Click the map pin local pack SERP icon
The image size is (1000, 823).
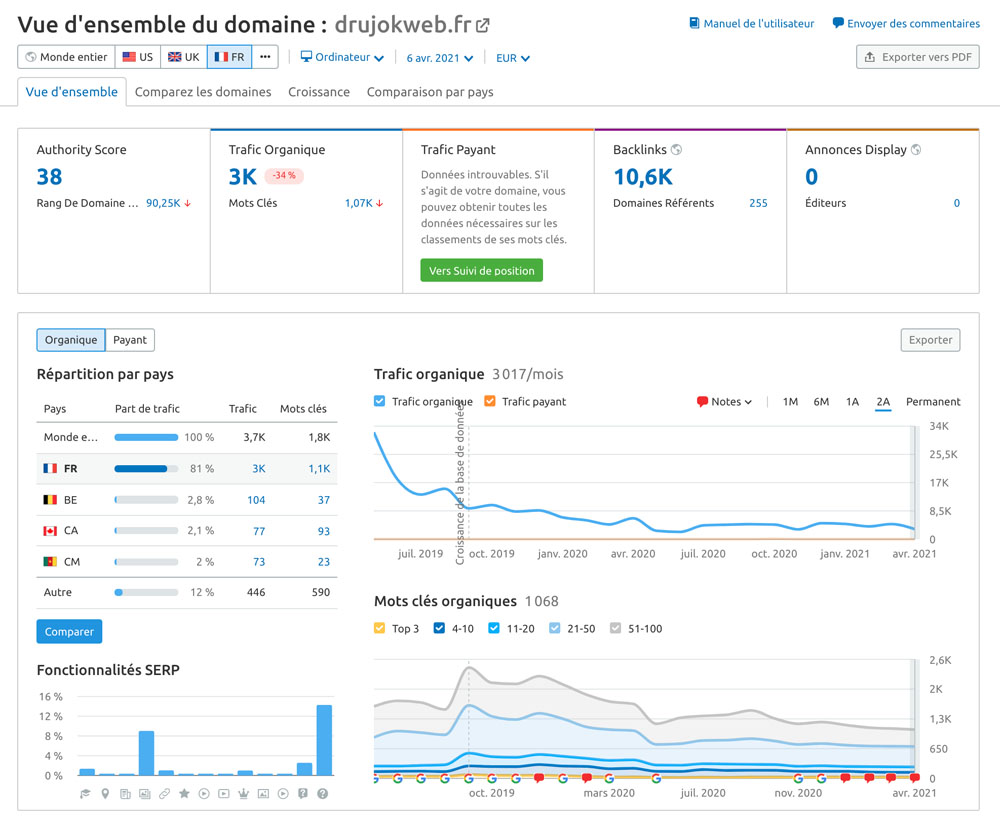click(x=105, y=794)
